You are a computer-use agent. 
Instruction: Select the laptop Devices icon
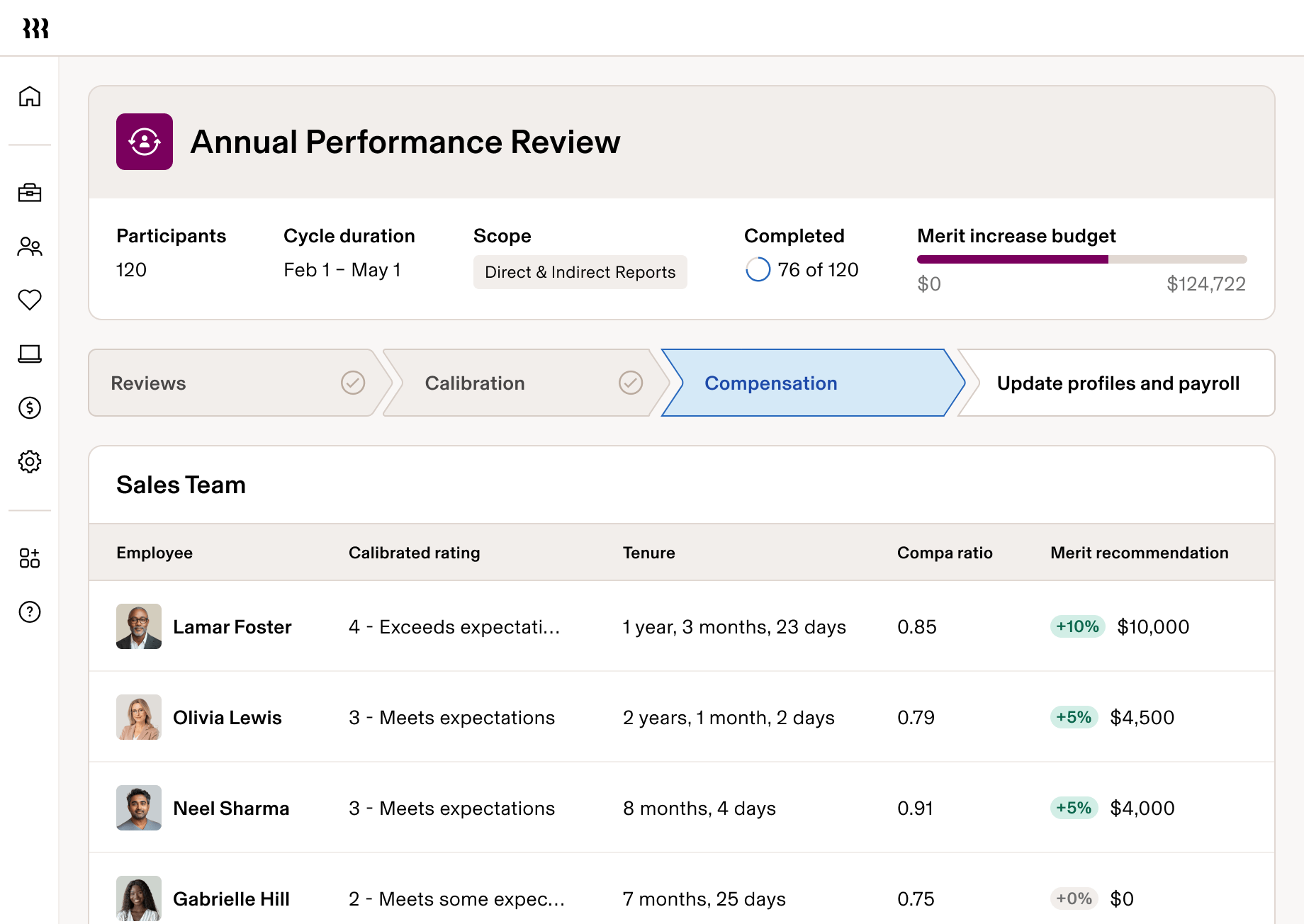(29, 354)
